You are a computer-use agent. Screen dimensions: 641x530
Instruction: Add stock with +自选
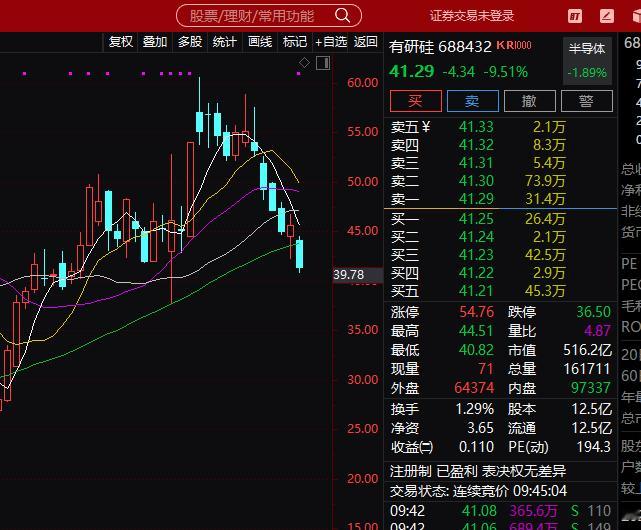tap(330, 42)
